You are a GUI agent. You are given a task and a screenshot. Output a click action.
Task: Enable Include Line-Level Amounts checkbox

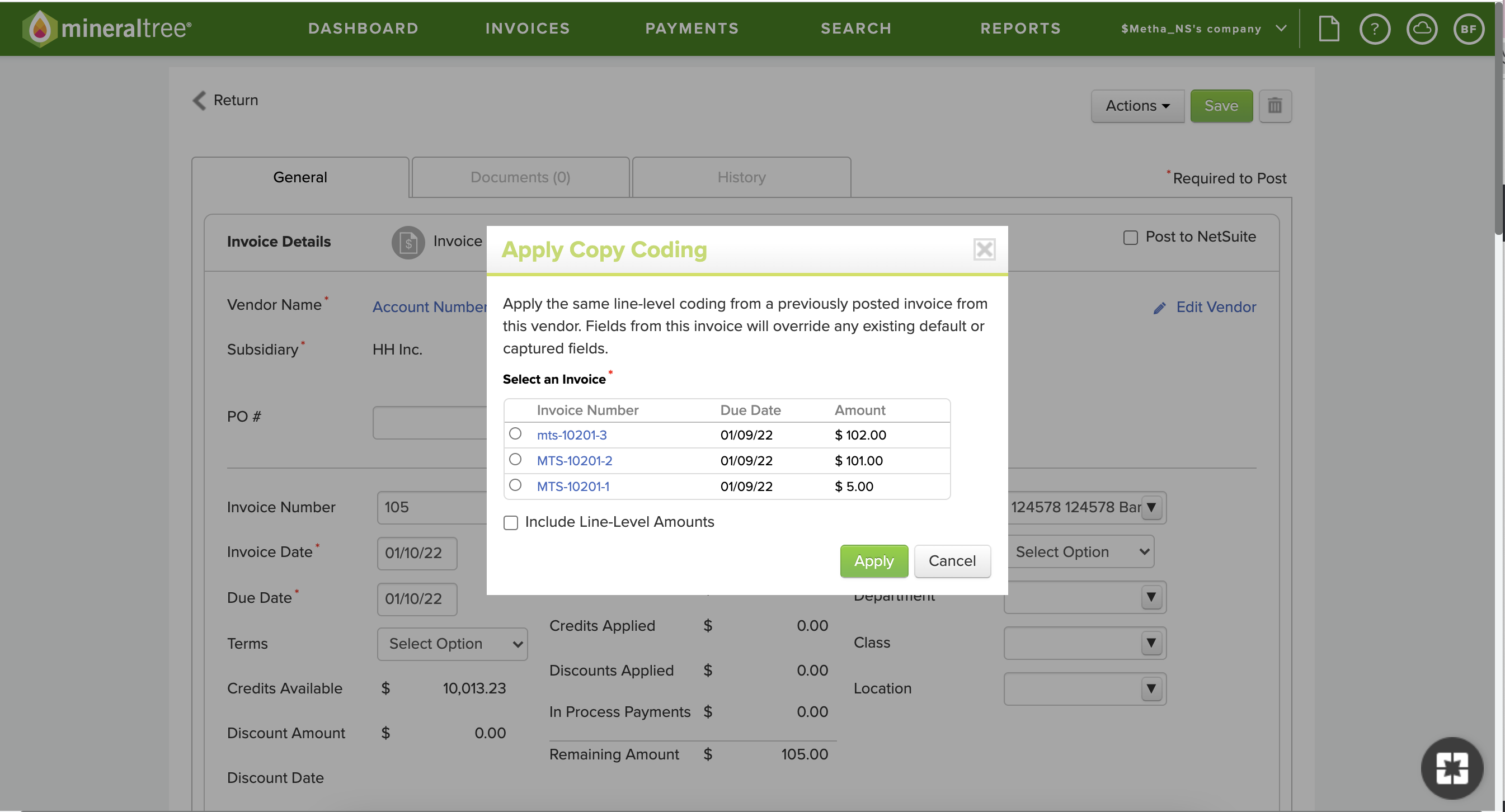(511, 522)
